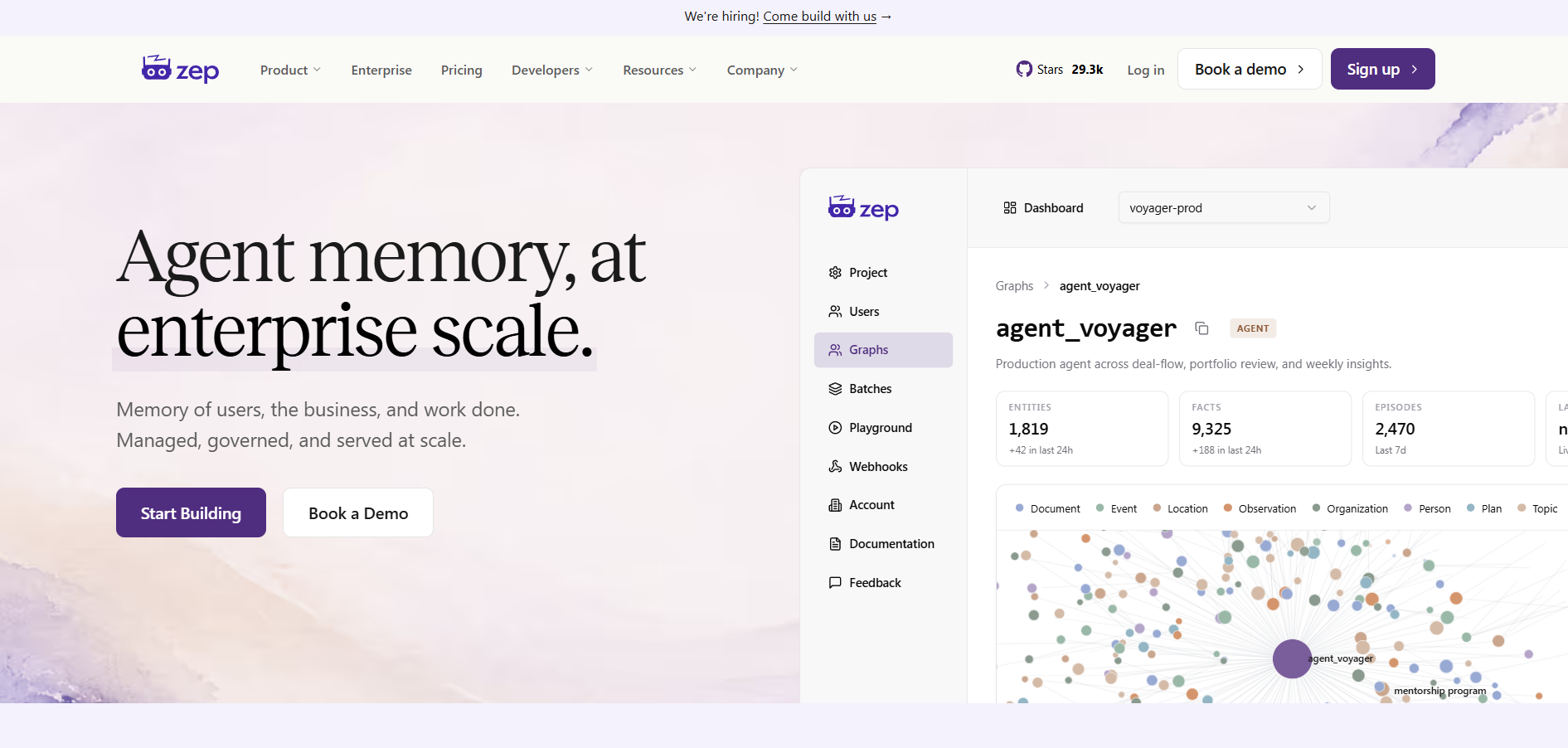Expand the Resources menu chevron
Image resolution: width=1568 pixels, height=748 pixels.
pyautogui.click(x=692, y=70)
